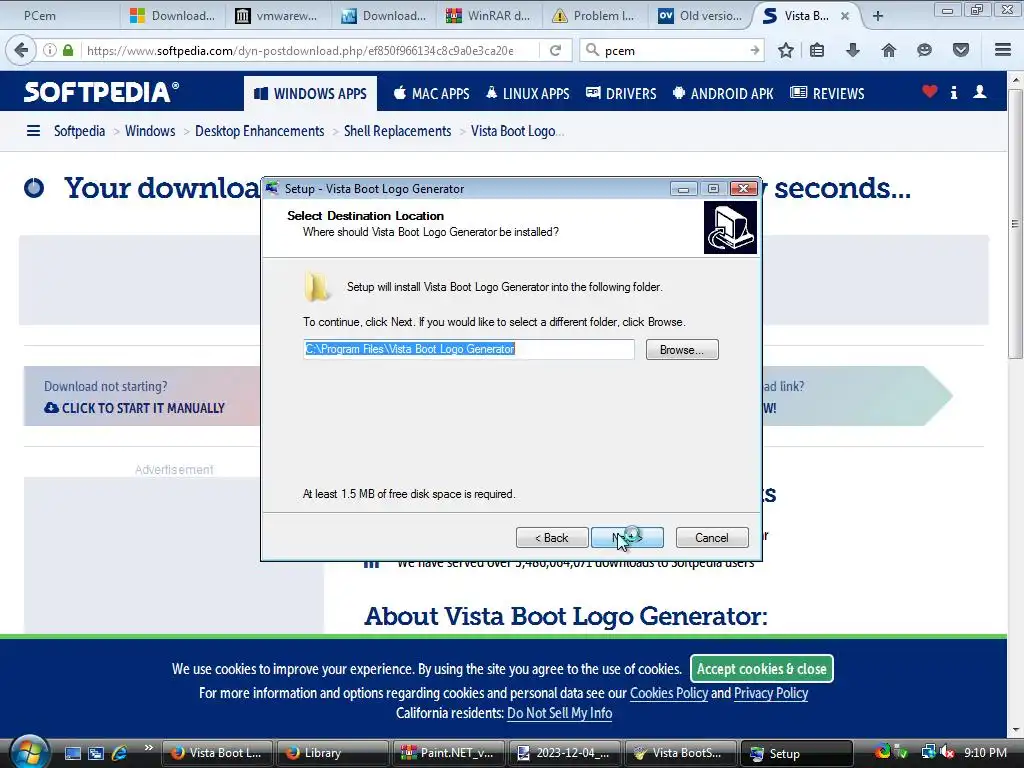Click the volume muted tray icon

(x=947, y=753)
